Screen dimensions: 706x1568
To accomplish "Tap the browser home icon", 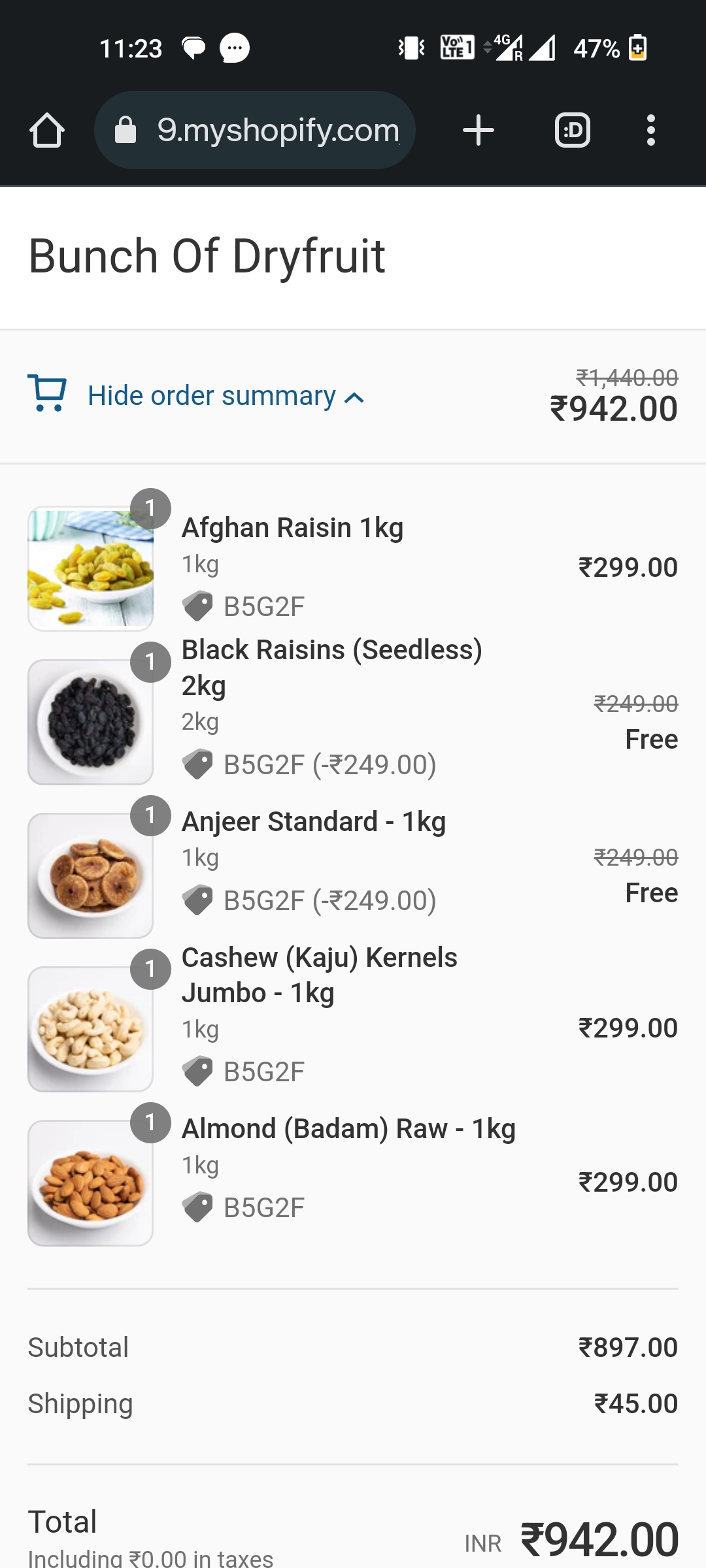I will click(47, 130).
